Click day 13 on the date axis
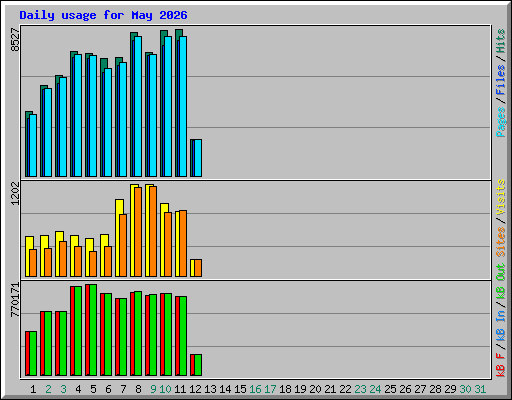The width and height of the screenshot is (512, 400). point(210,389)
